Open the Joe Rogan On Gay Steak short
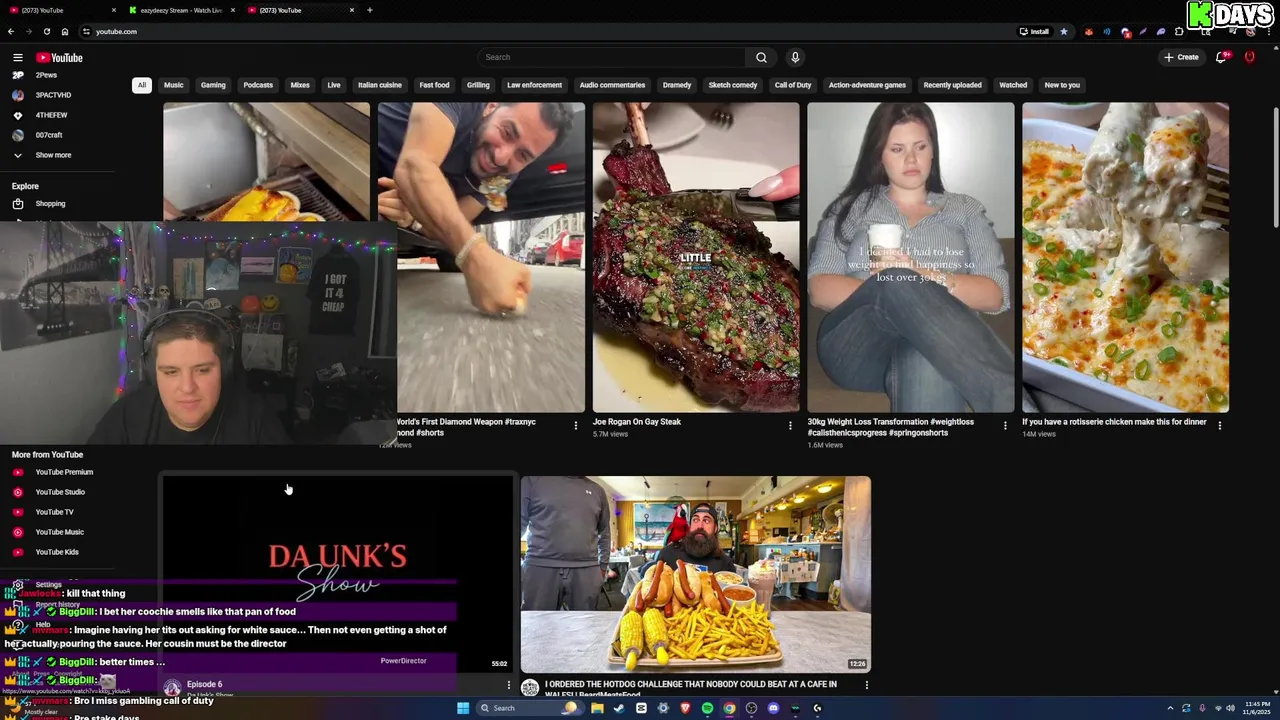The image size is (1280, 720). click(x=696, y=257)
